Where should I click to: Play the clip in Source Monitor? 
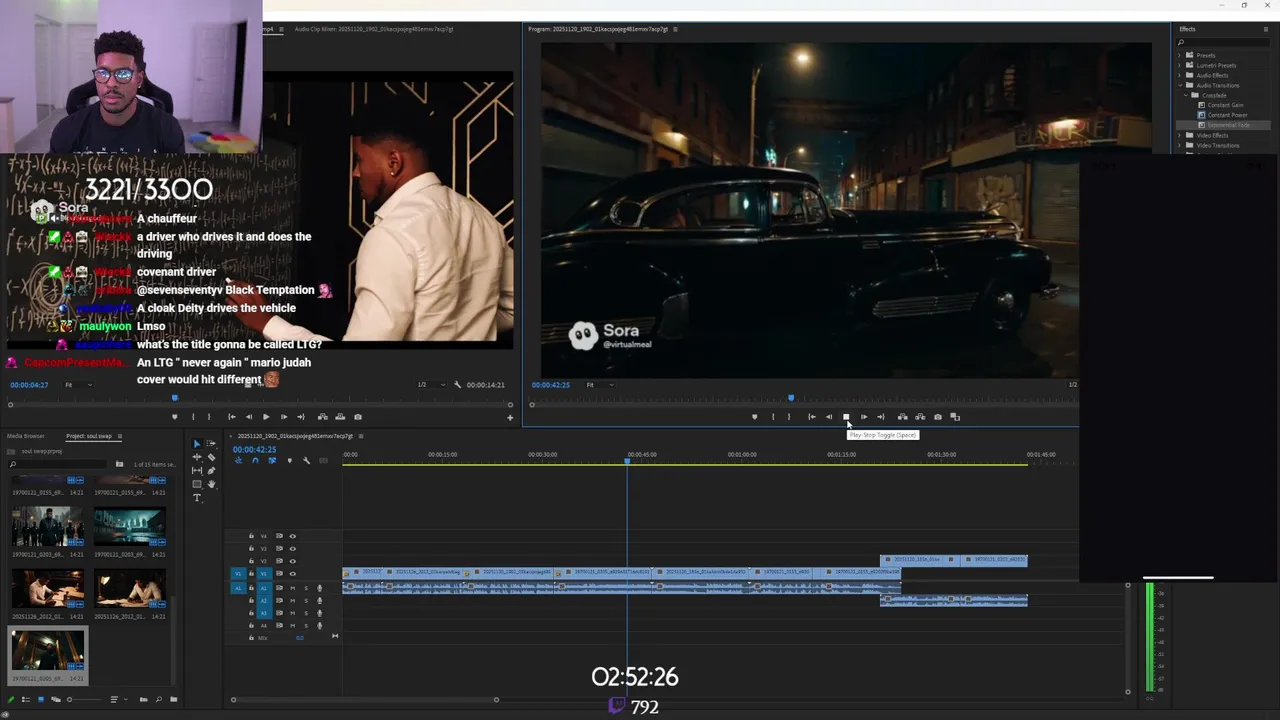click(266, 417)
